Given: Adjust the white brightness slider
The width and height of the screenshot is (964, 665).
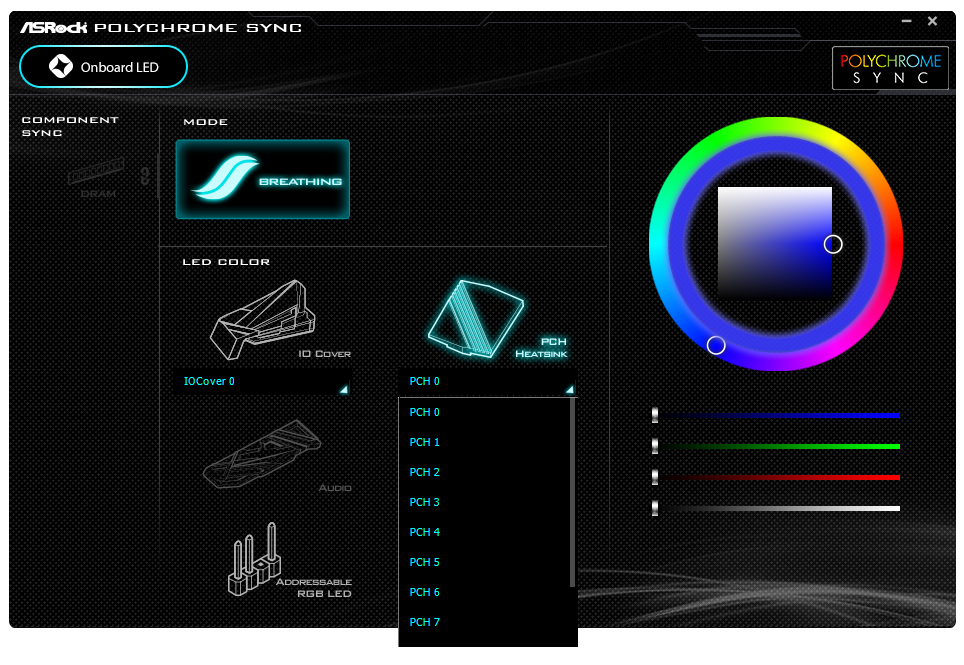Looking at the screenshot, I should point(776,508).
